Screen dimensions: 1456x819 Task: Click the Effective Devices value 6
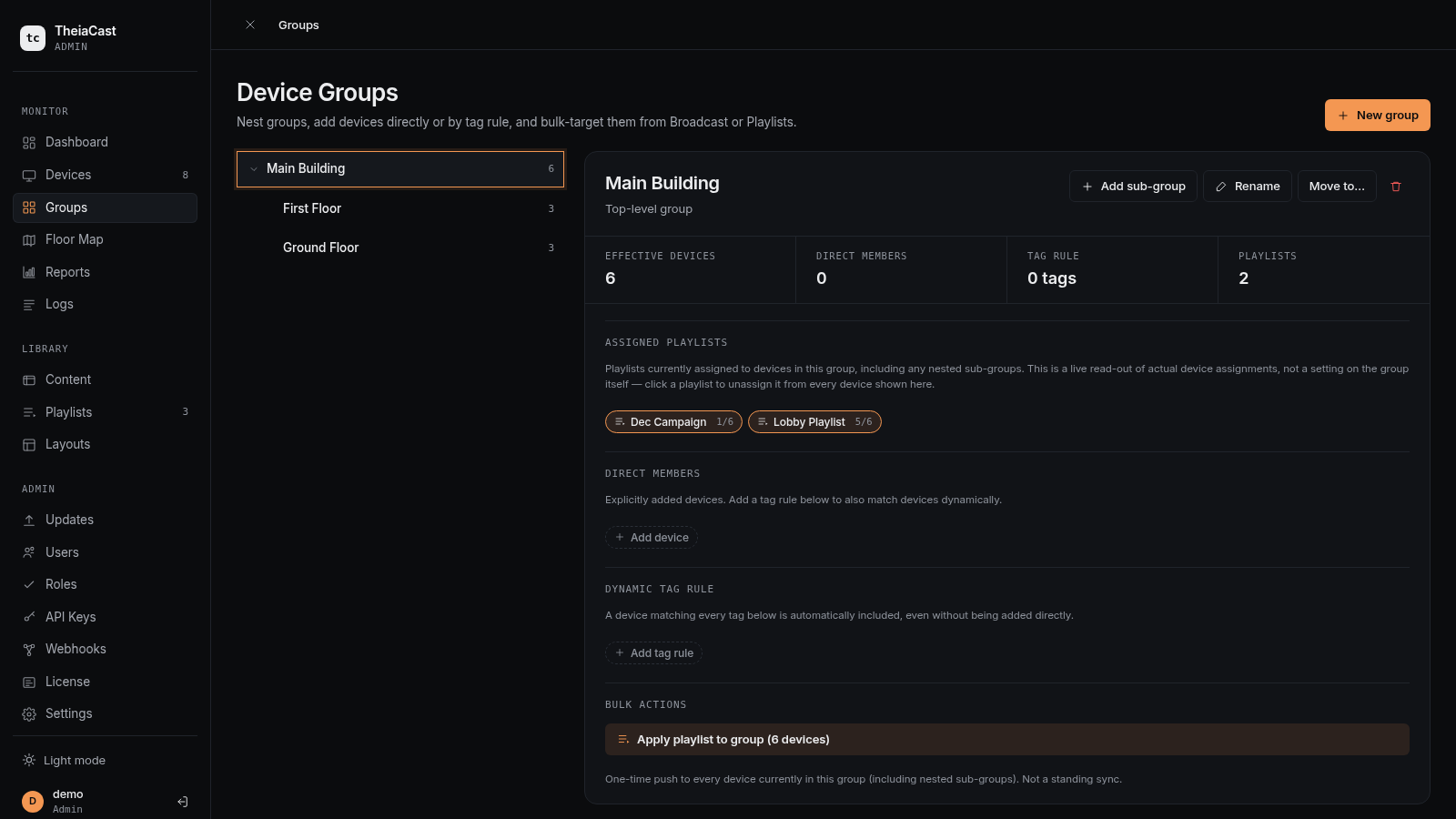pos(611,278)
